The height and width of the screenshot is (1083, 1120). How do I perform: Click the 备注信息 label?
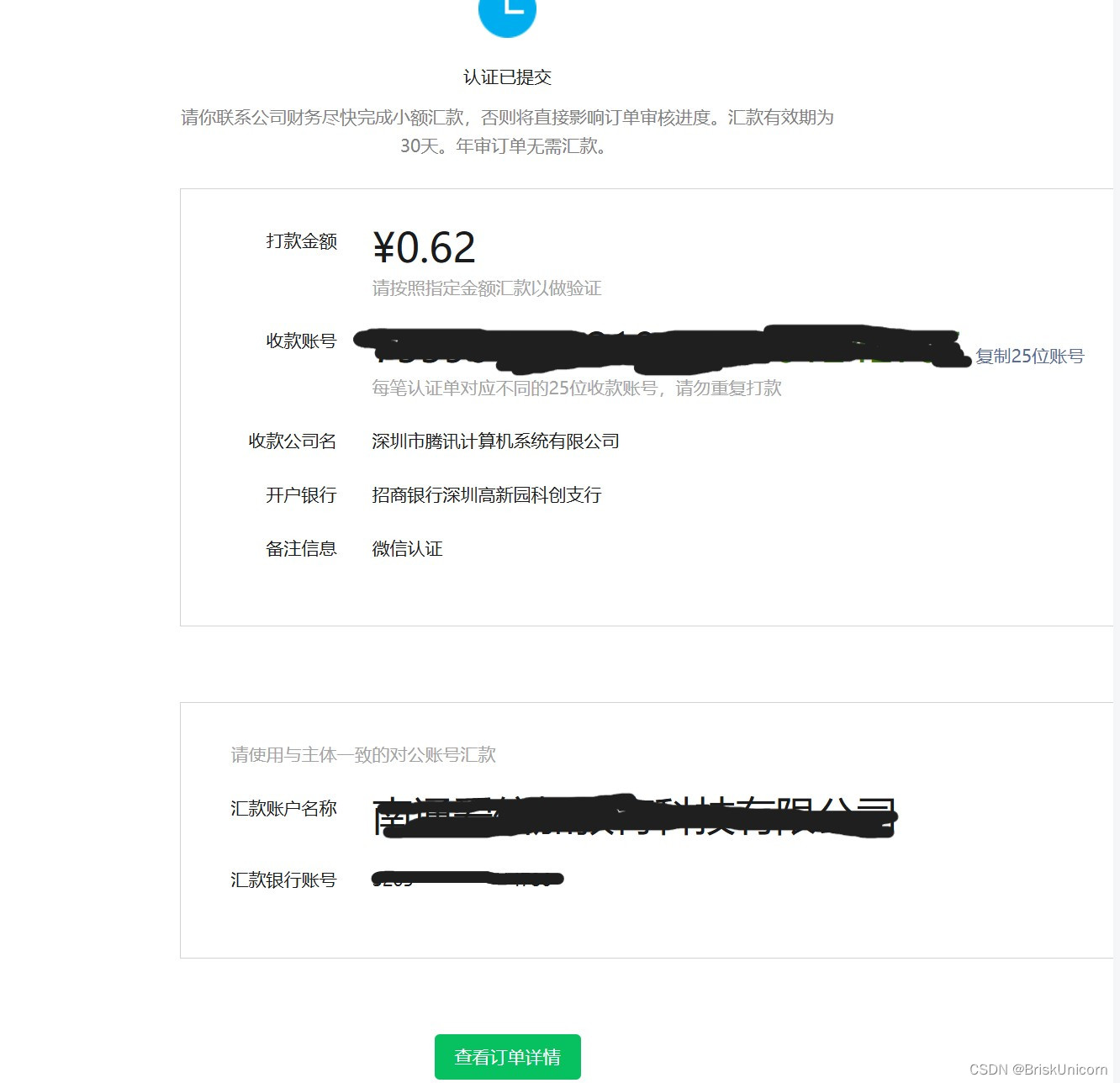pos(301,548)
